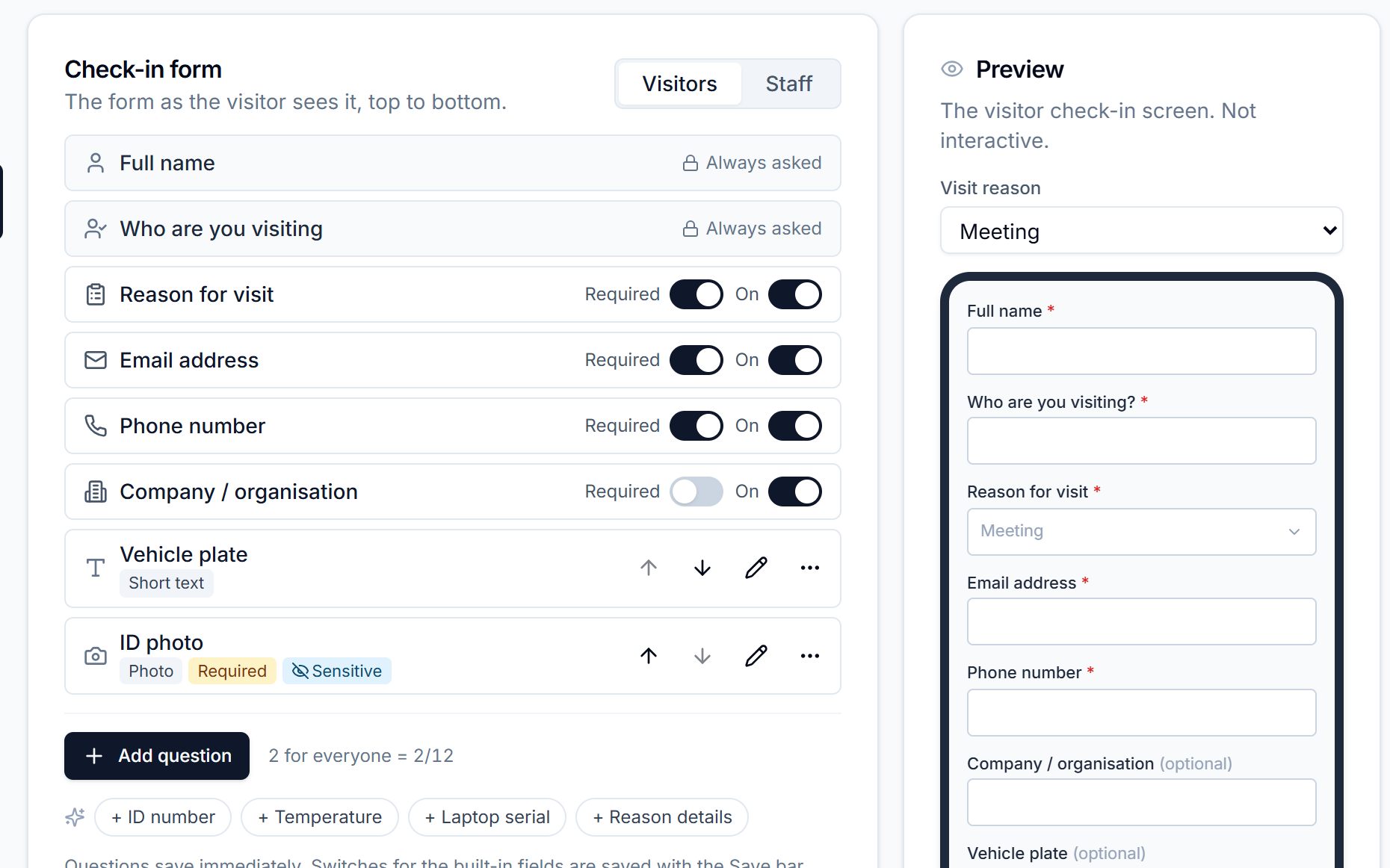Expand the Reason for visit Meeting select

(1141, 532)
